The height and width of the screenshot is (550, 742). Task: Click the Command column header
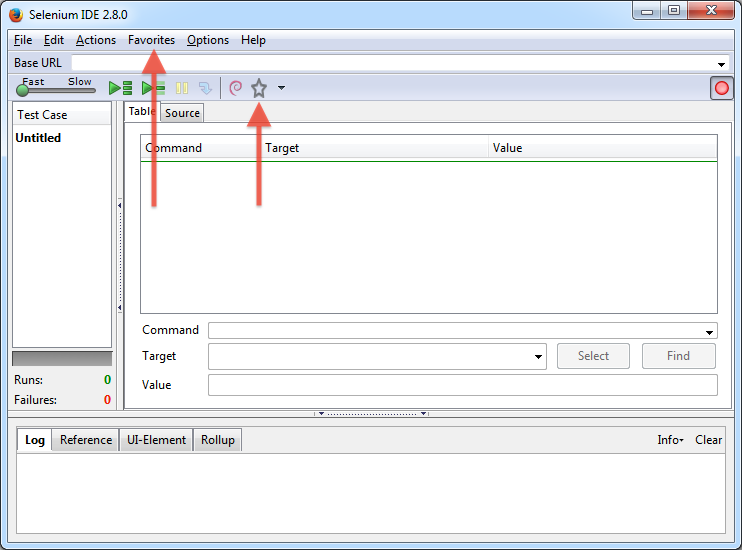(201, 148)
